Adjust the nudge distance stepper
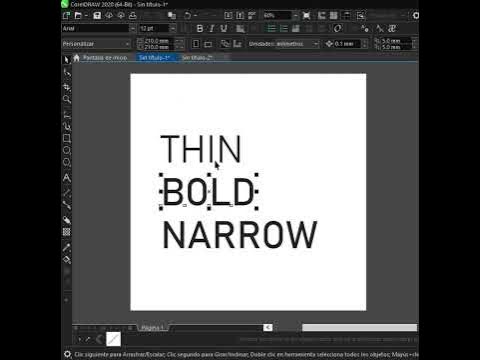 point(365,44)
